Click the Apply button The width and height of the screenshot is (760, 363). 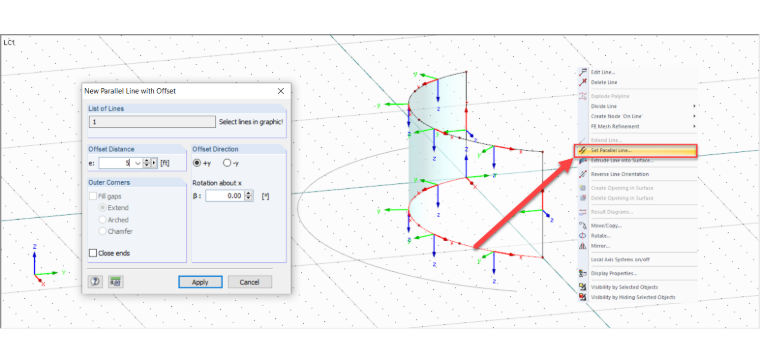click(x=200, y=282)
